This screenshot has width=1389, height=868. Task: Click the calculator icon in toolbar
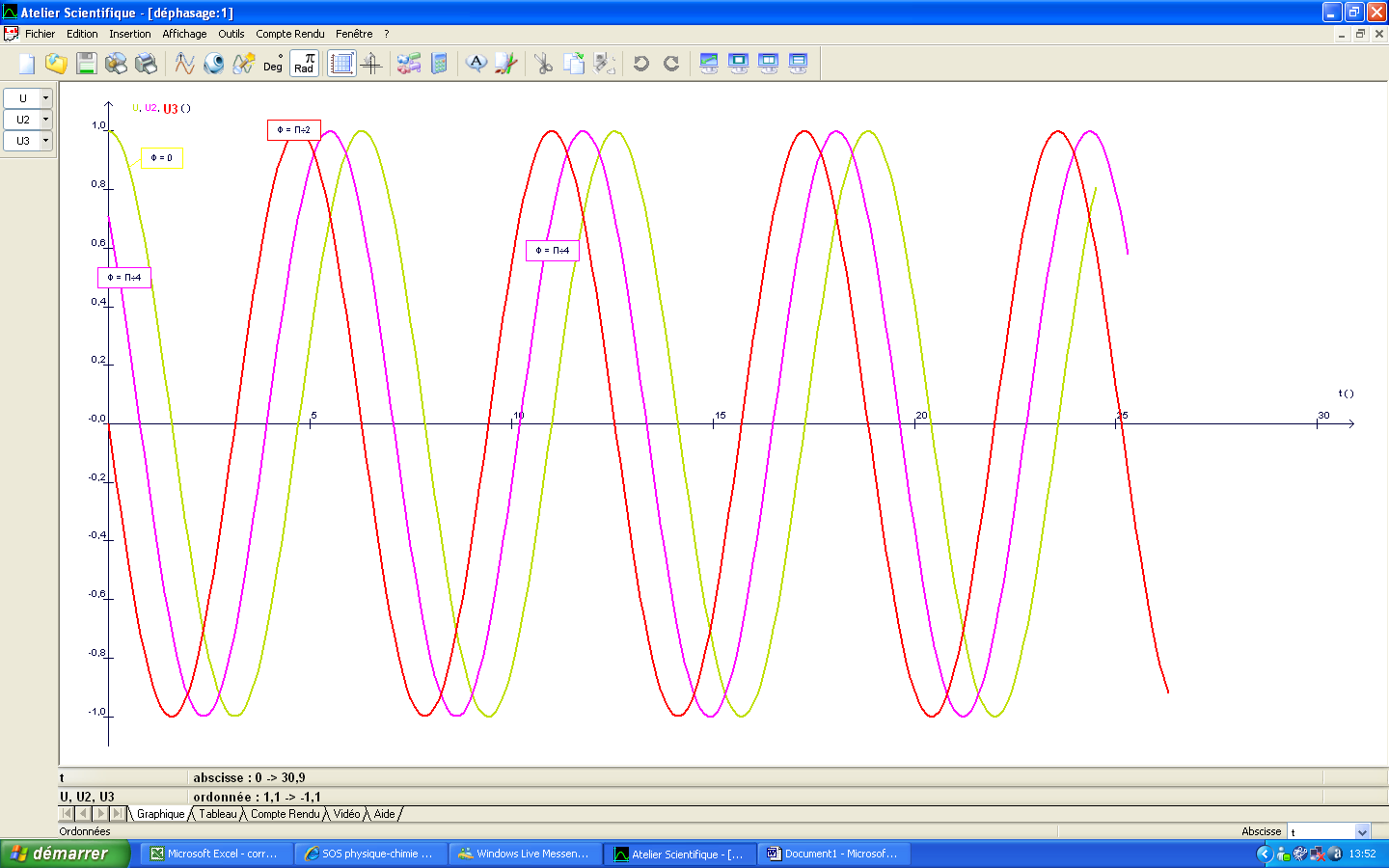[x=439, y=64]
